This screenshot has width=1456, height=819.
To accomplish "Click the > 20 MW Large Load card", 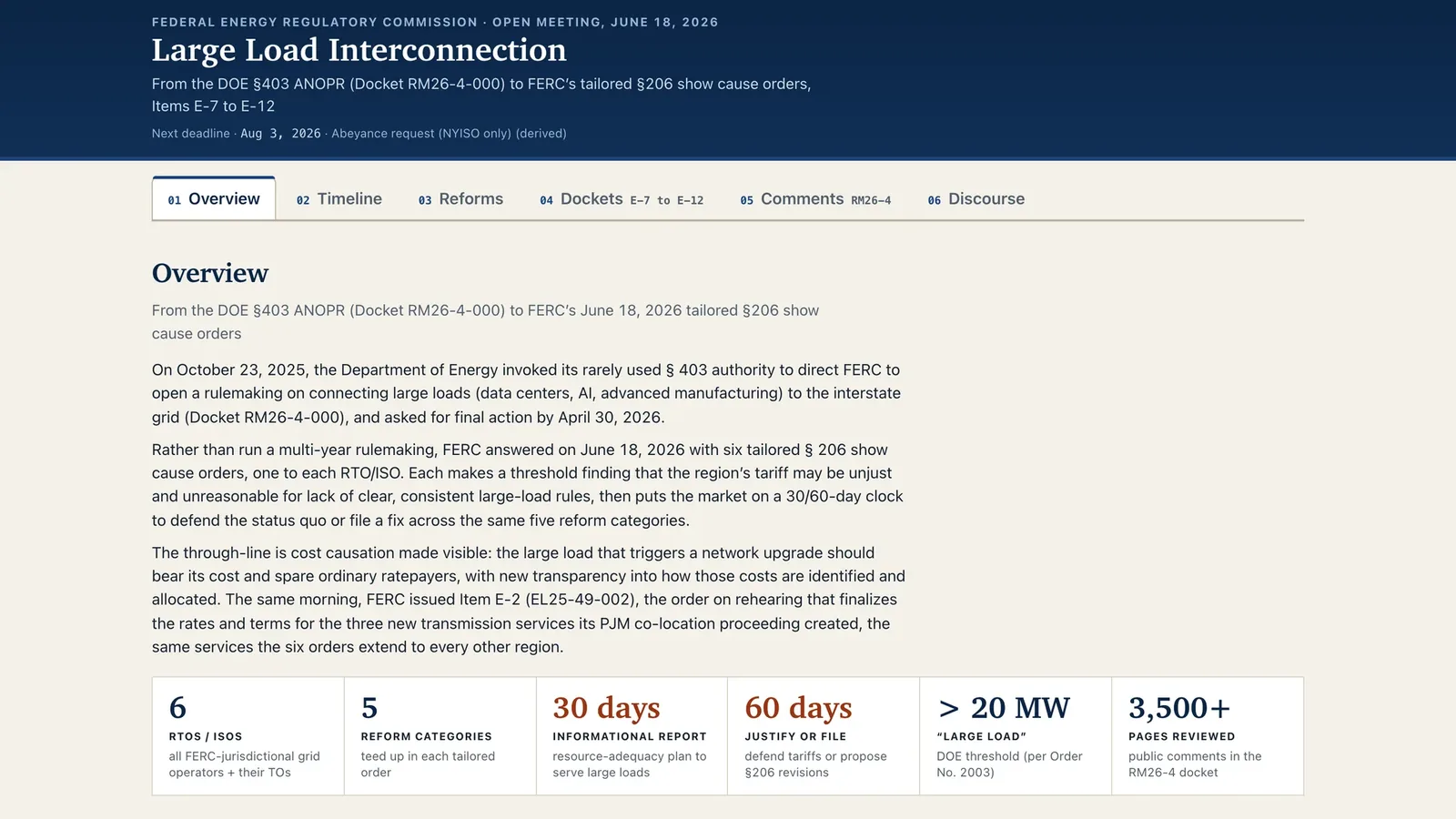I will point(1016,736).
